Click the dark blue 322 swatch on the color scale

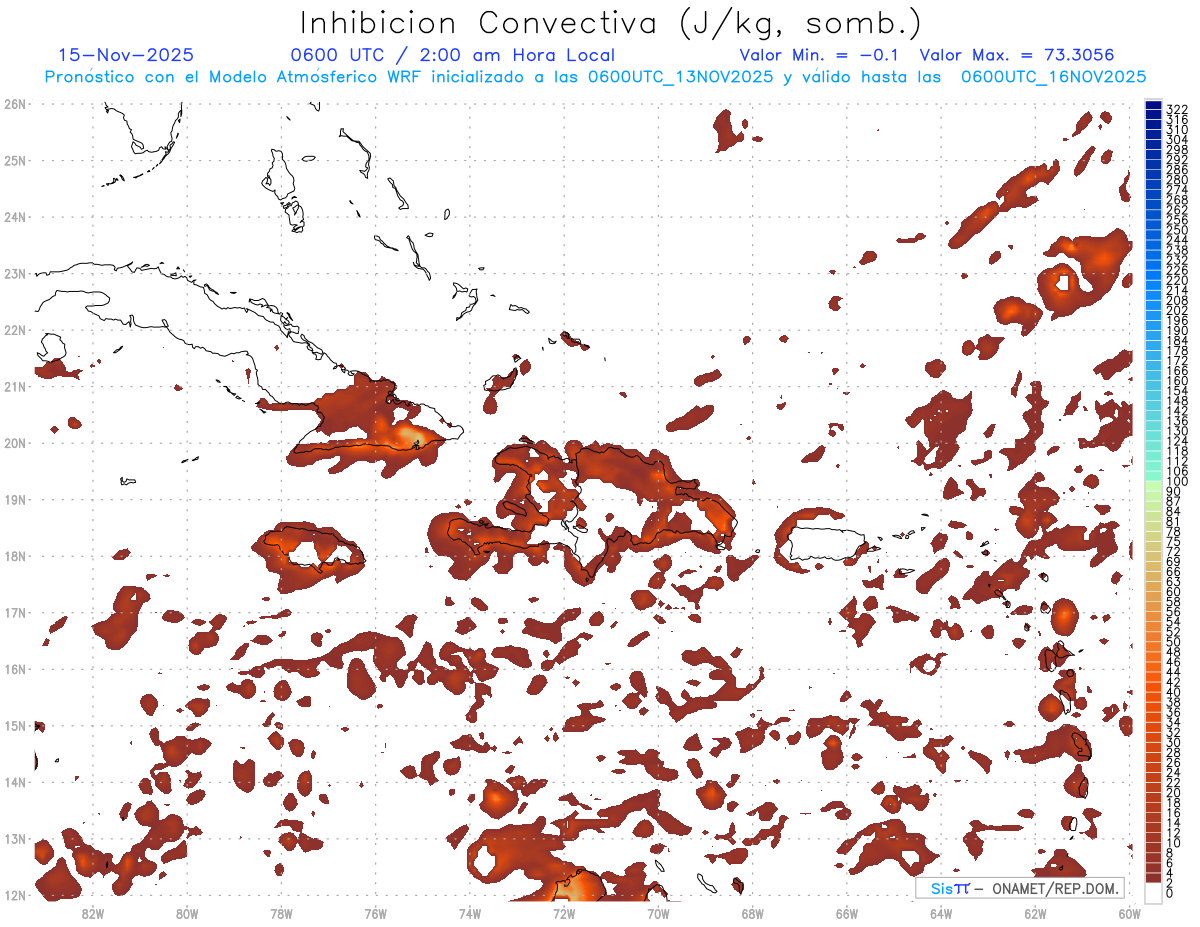1153,107
